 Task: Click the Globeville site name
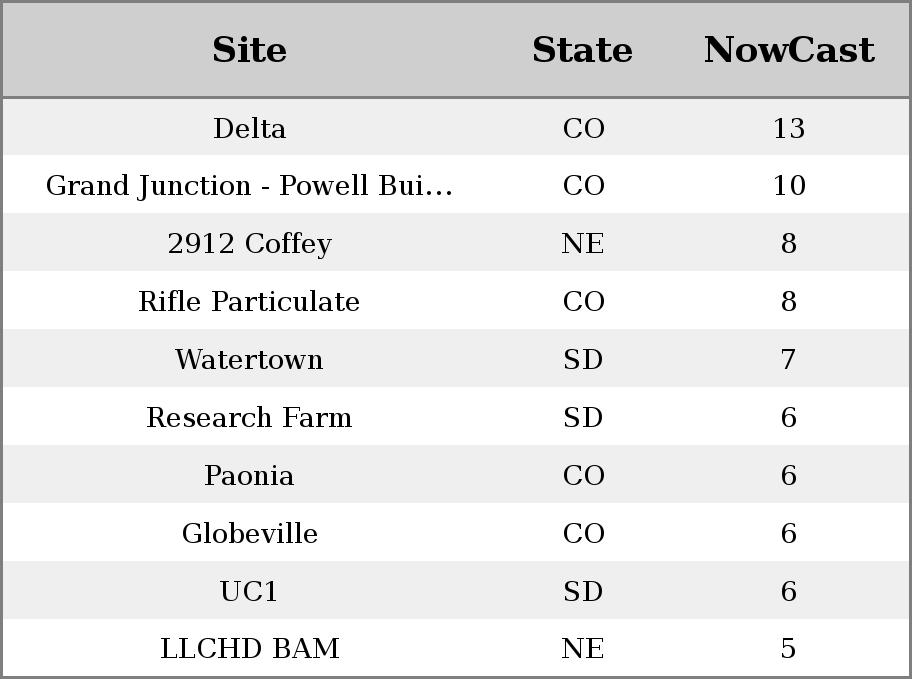tap(249, 533)
